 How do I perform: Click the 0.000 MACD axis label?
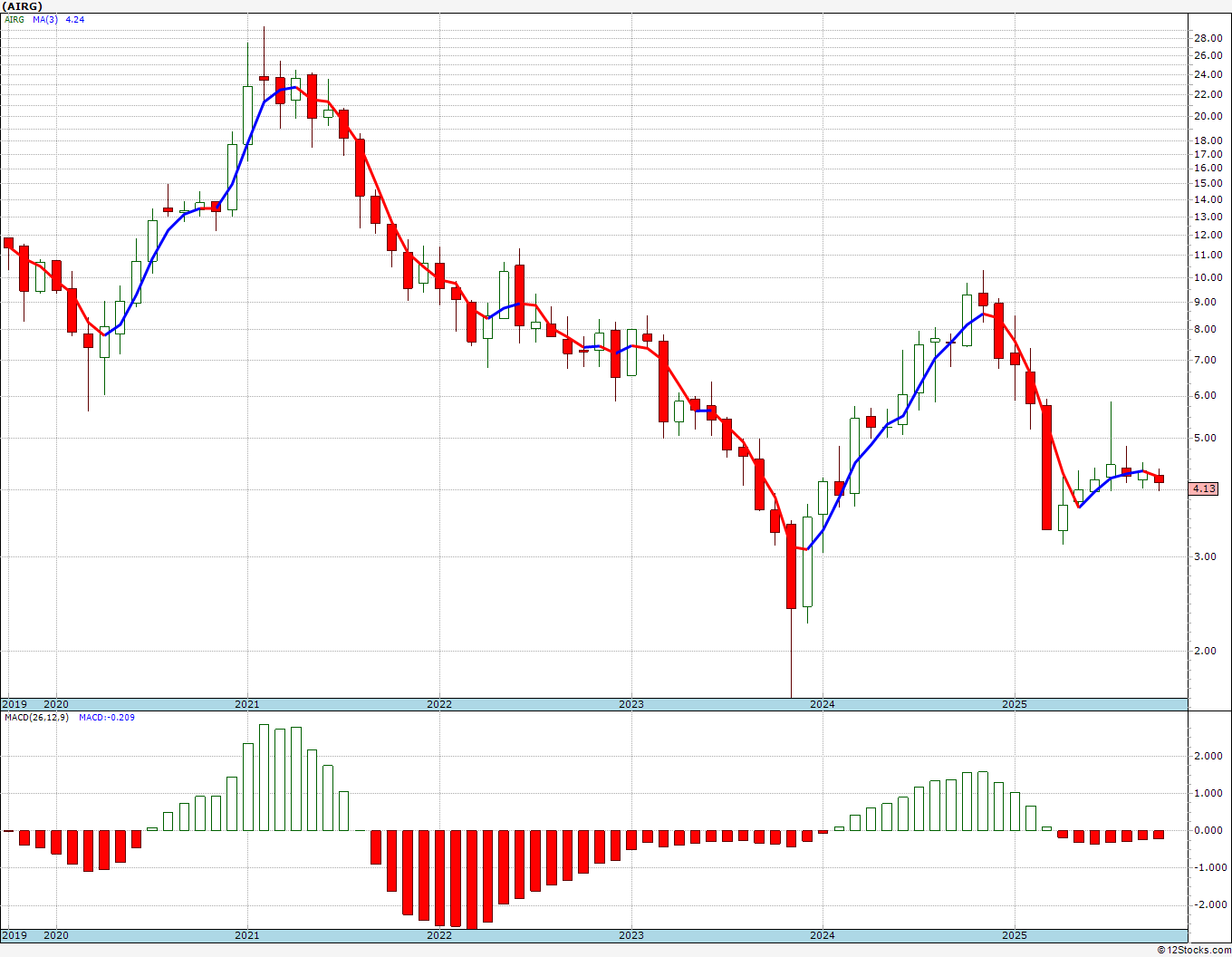click(1208, 830)
